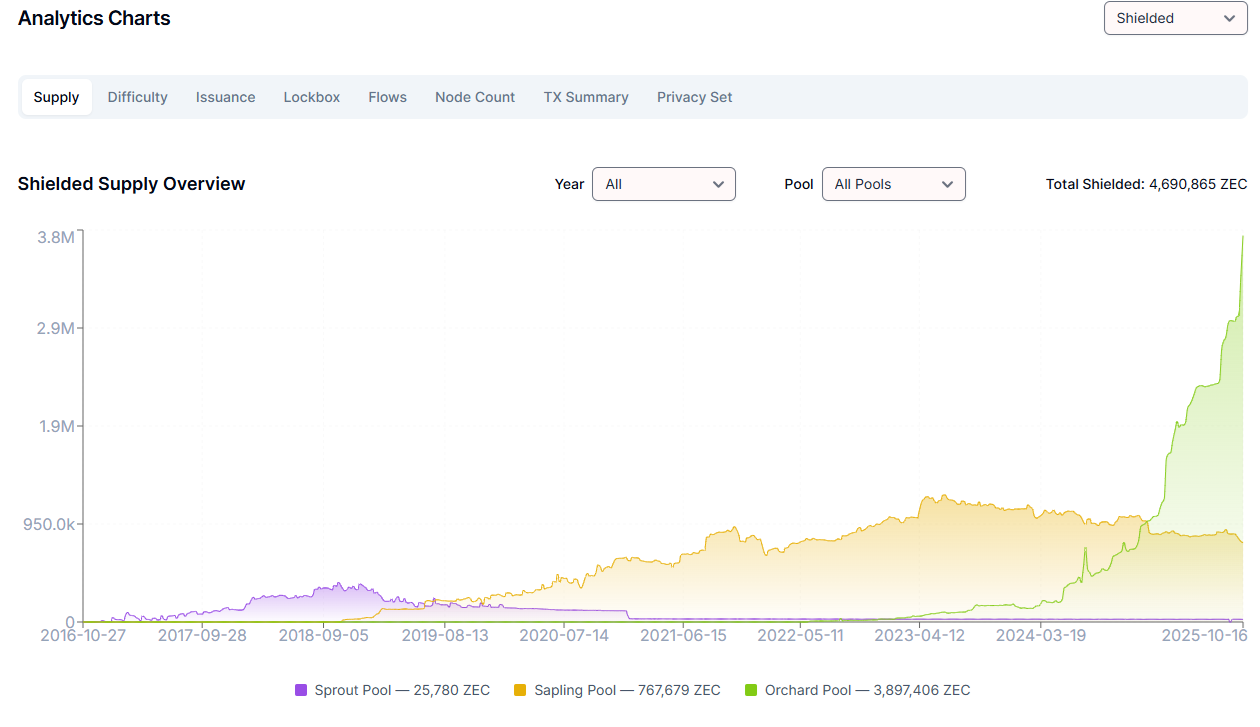Open the All Pools dropdown
The image size is (1260, 727).
[x=893, y=184]
